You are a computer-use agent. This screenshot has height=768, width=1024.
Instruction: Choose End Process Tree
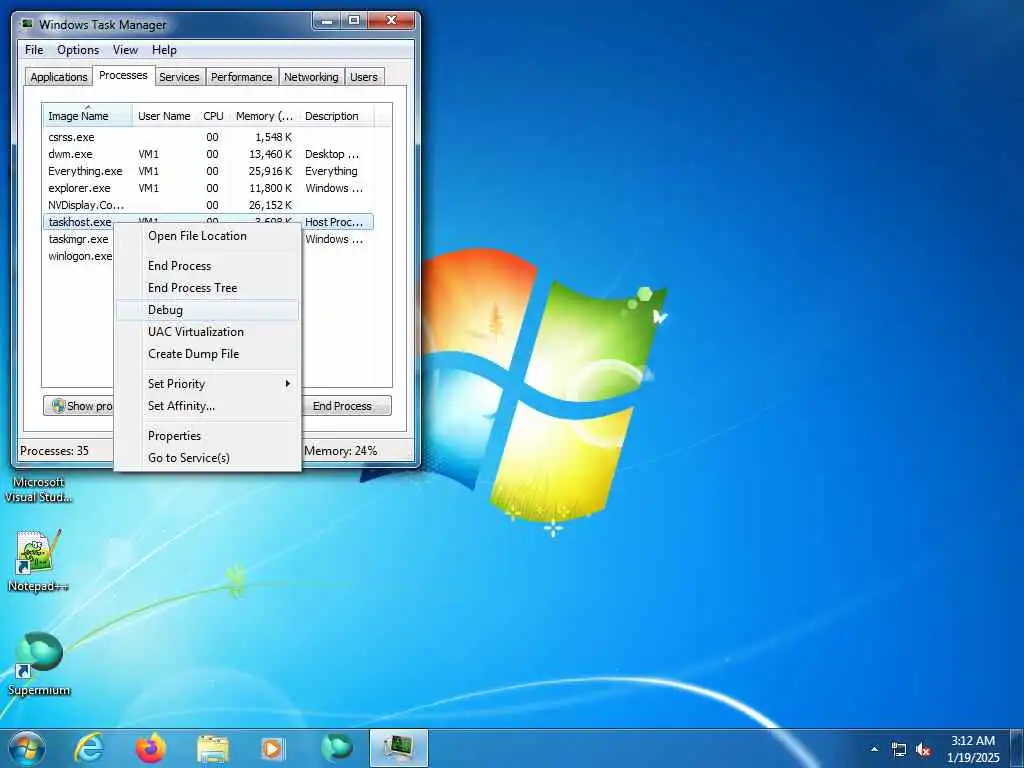208,288
